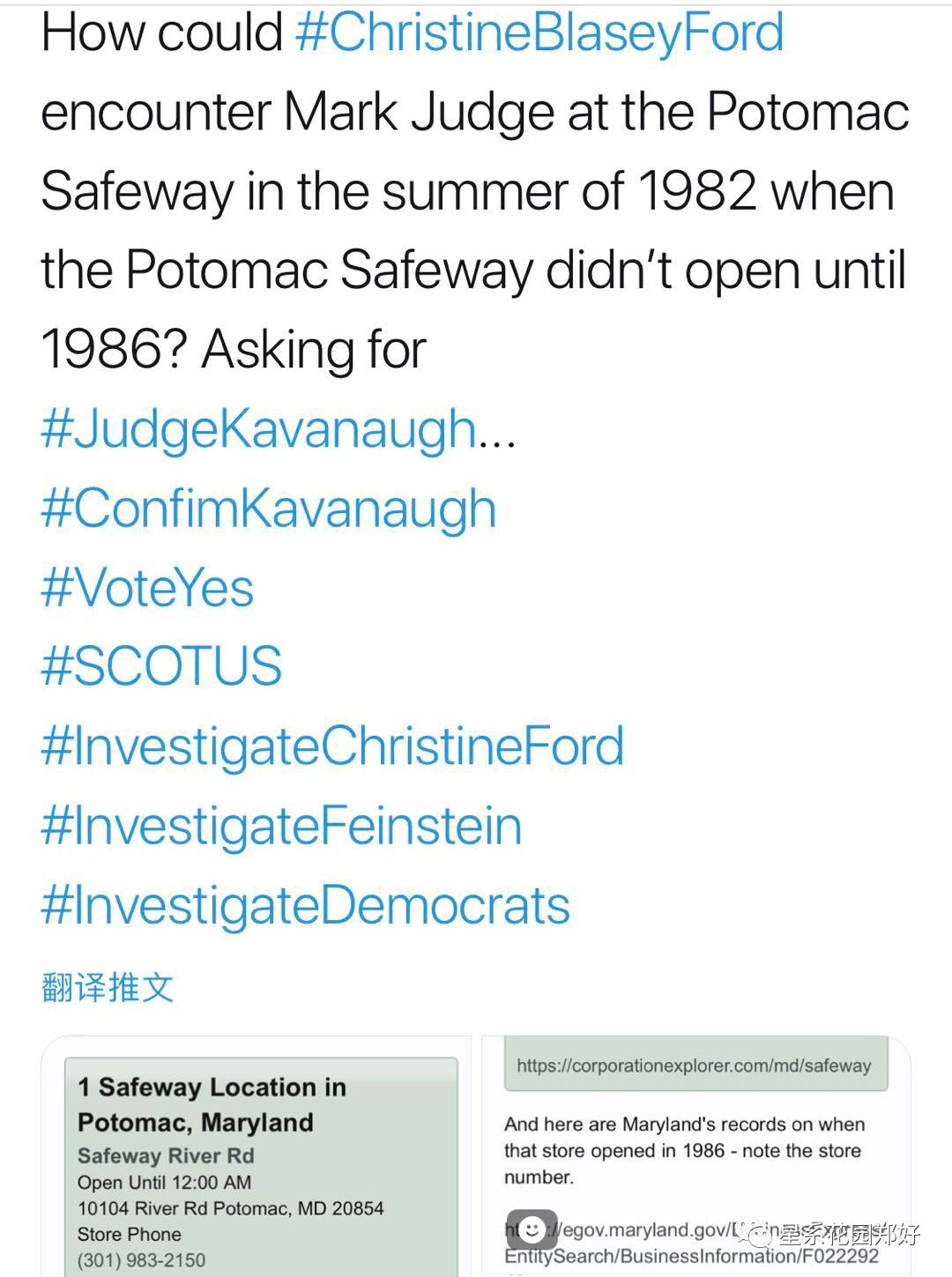Open the #InvestigateChristineFord hashtag

(x=332, y=746)
